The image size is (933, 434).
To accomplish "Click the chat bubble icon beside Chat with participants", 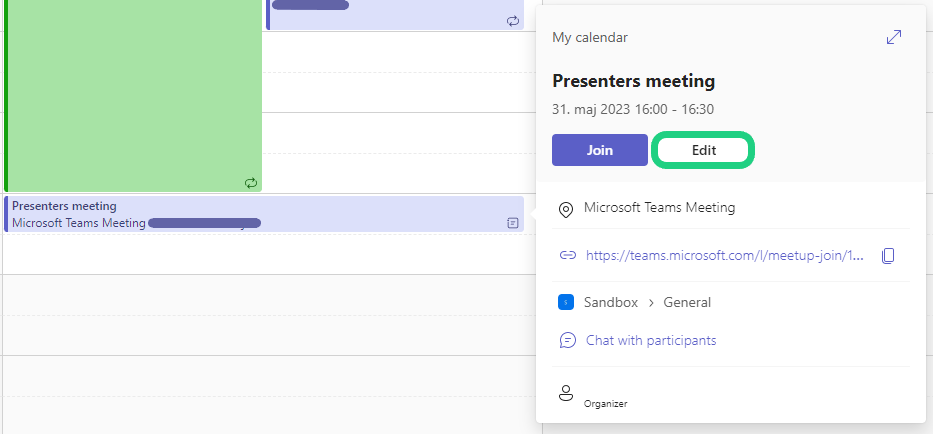I will coord(567,340).
